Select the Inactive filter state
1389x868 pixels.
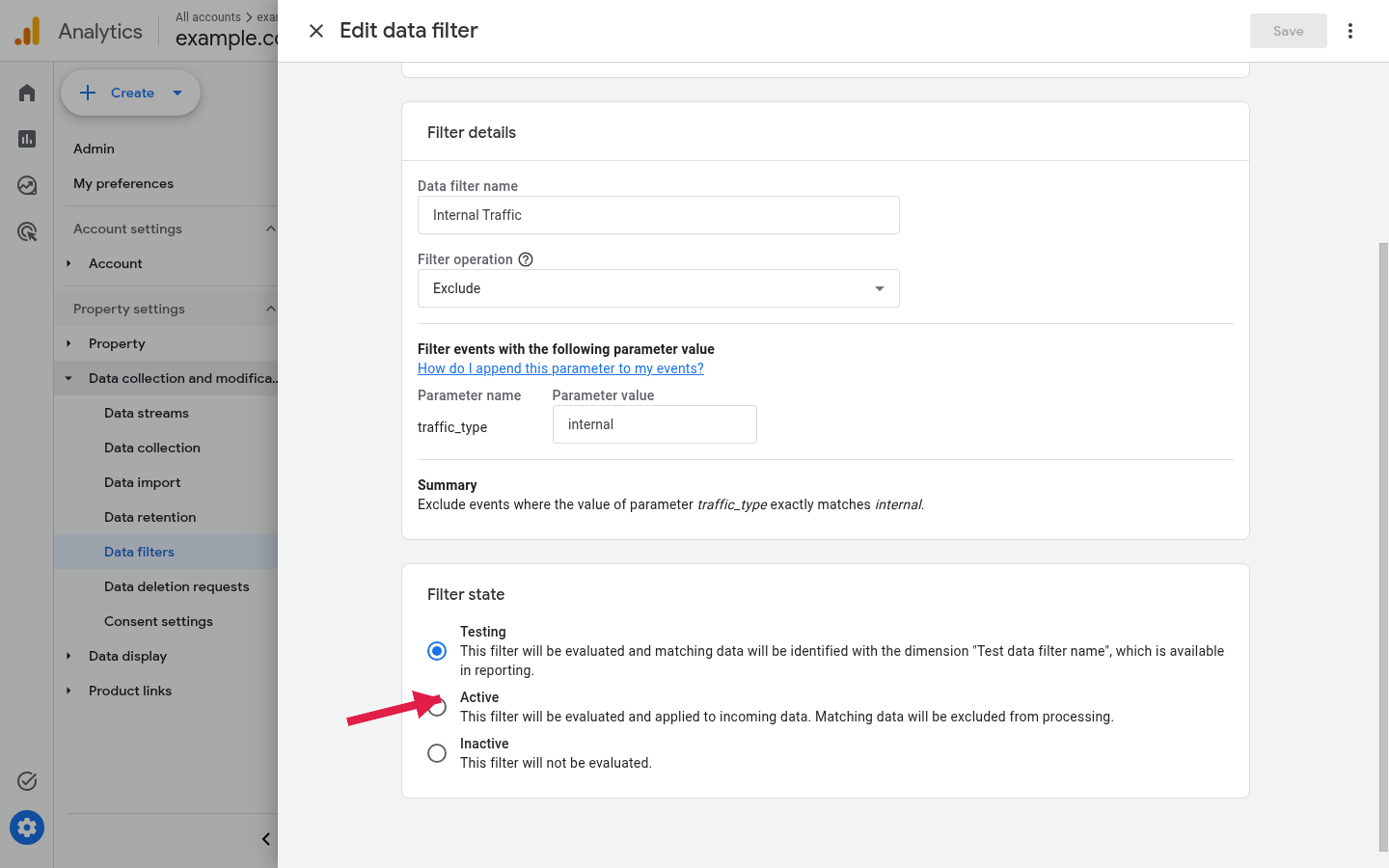[x=437, y=753]
